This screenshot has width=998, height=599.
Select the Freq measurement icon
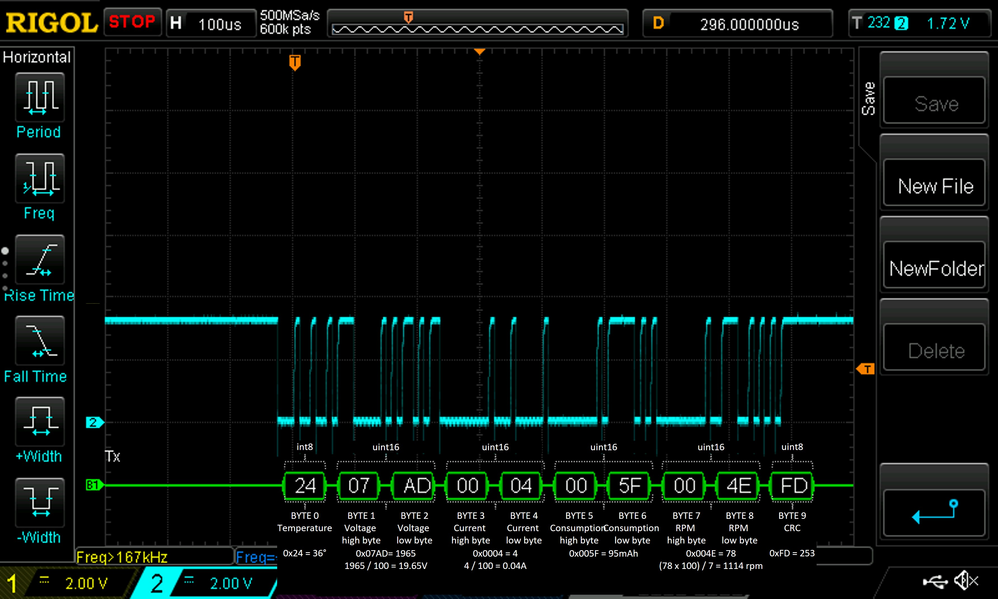click(39, 178)
